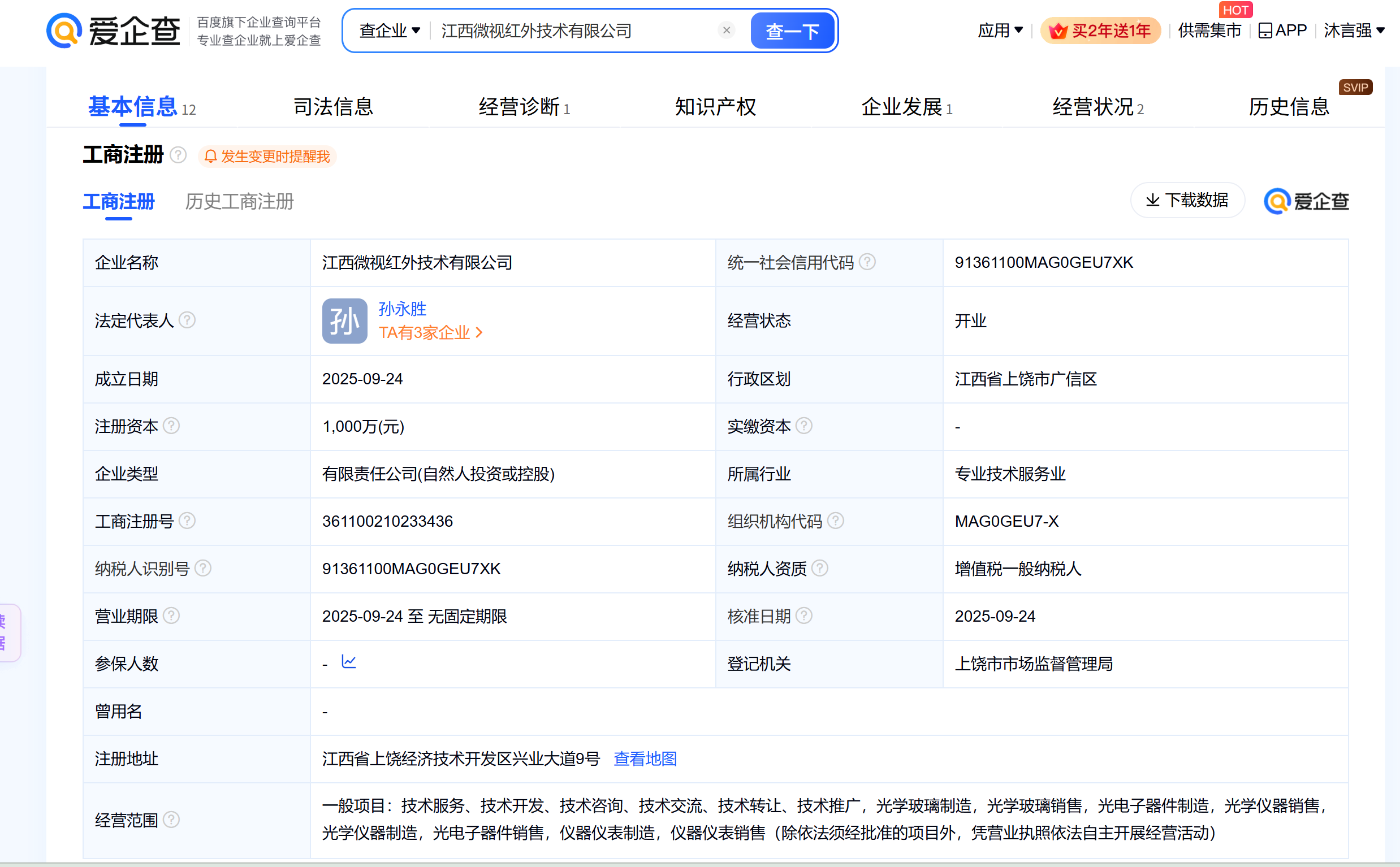This screenshot has width=1400, height=867.
Task: Open the 历史工商注册 sub-tab
Action: tap(239, 201)
